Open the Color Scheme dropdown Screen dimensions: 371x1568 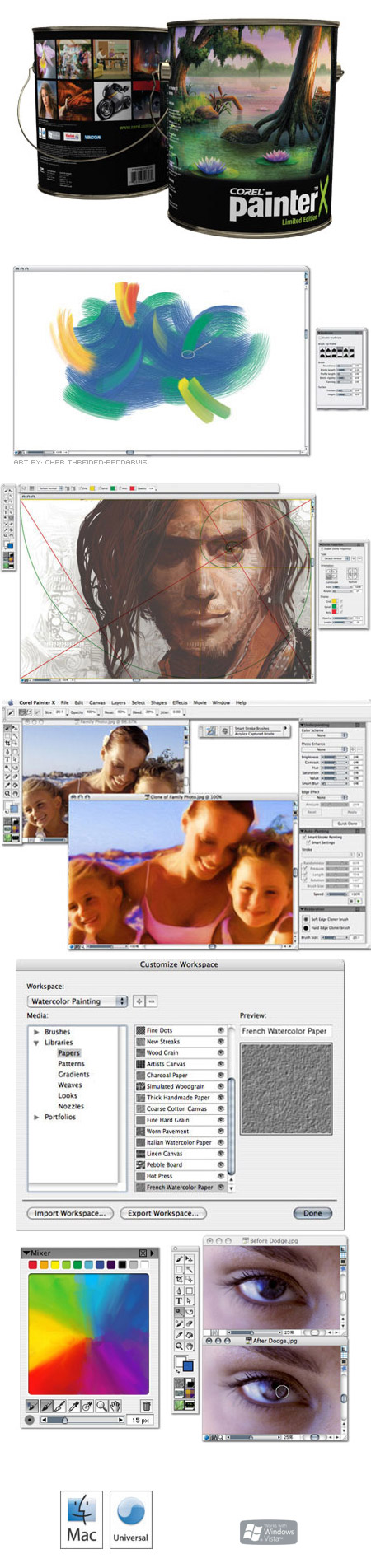pyautogui.click(x=323, y=735)
